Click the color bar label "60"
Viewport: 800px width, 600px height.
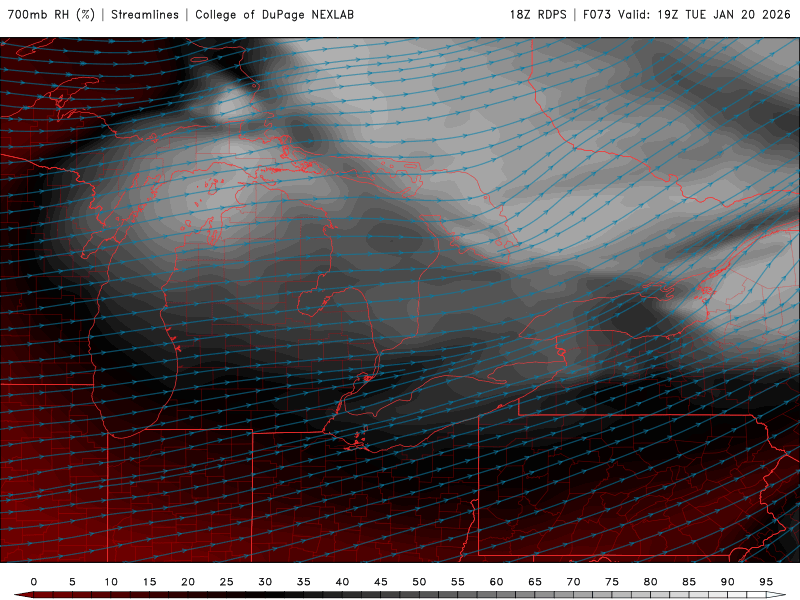point(496,582)
